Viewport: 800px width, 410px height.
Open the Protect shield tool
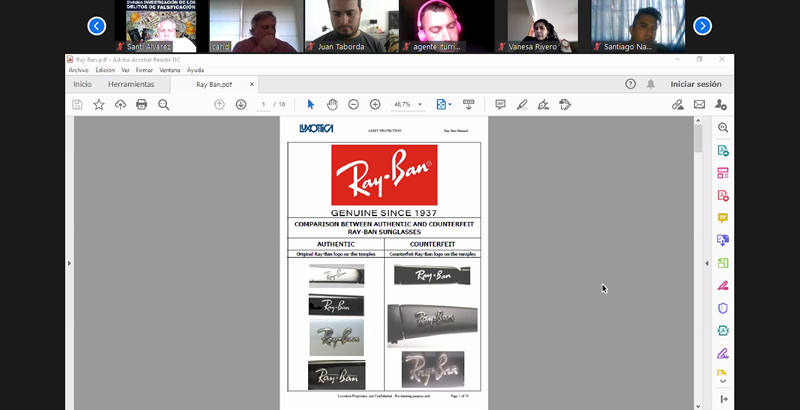(x=723, y=308)
